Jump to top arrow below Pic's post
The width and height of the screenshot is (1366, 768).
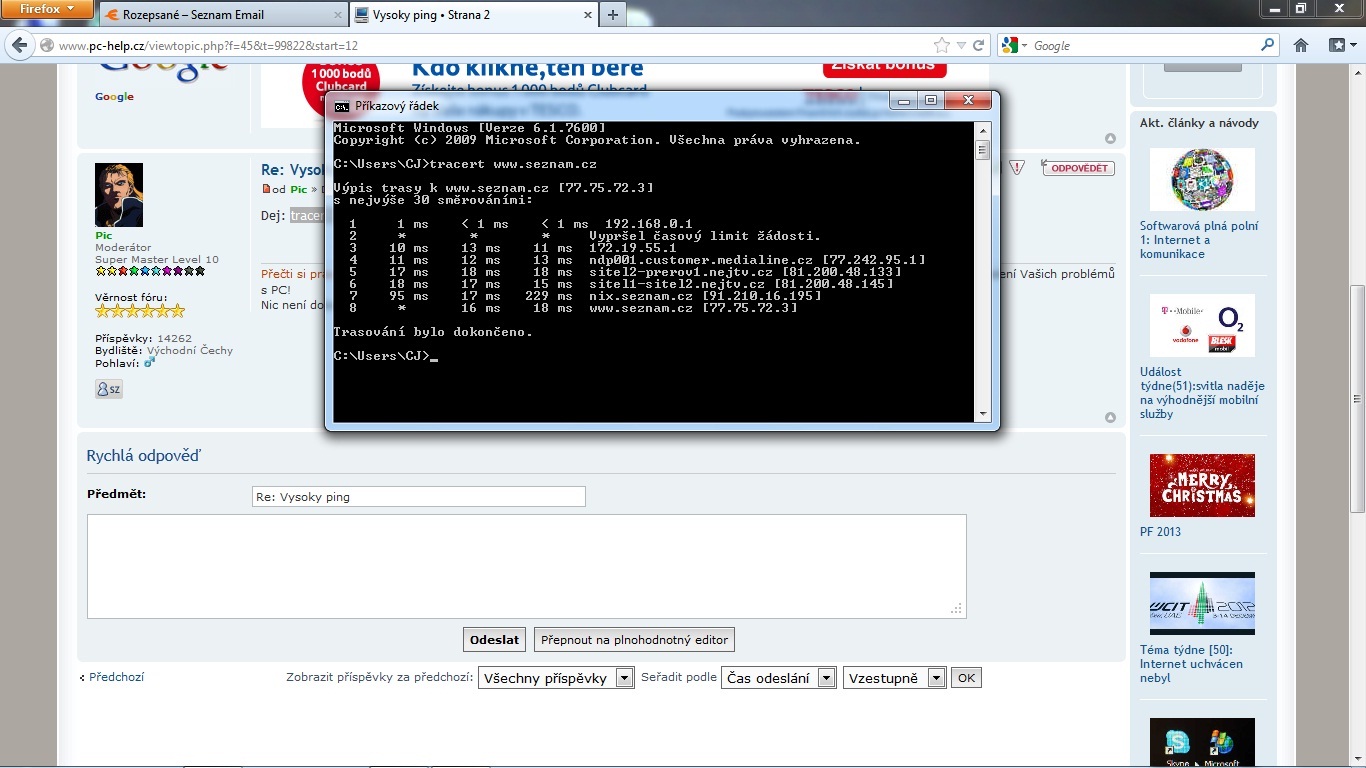(x=1110, y=418)
